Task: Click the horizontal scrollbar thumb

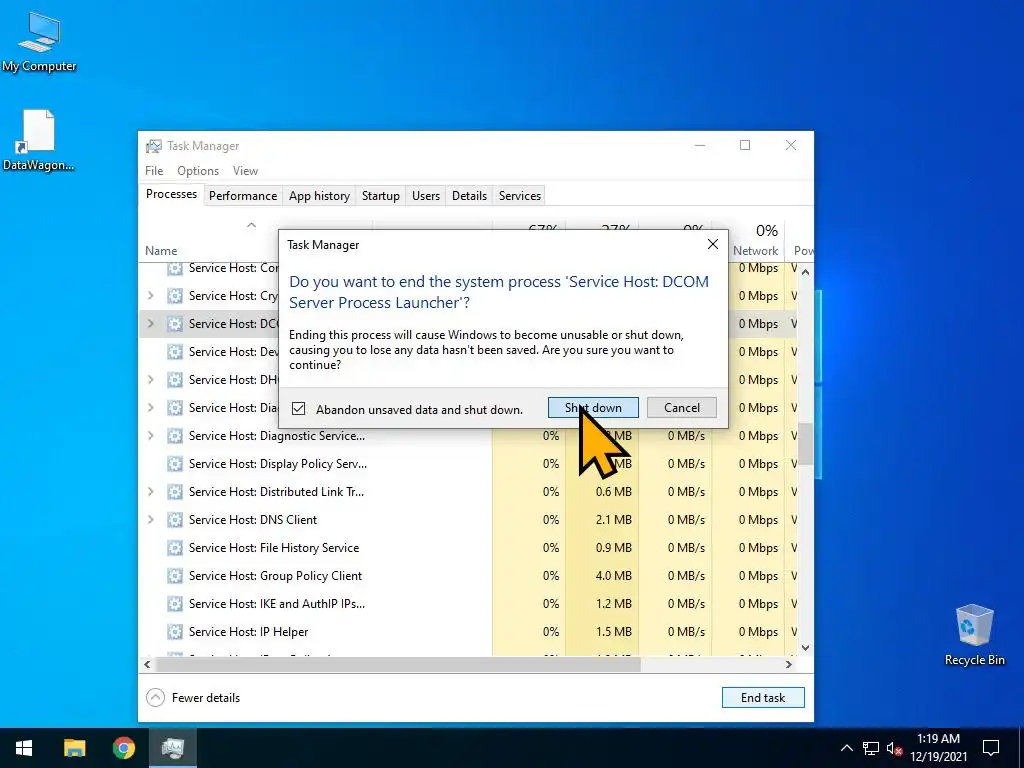Action: tap(398, 664)
